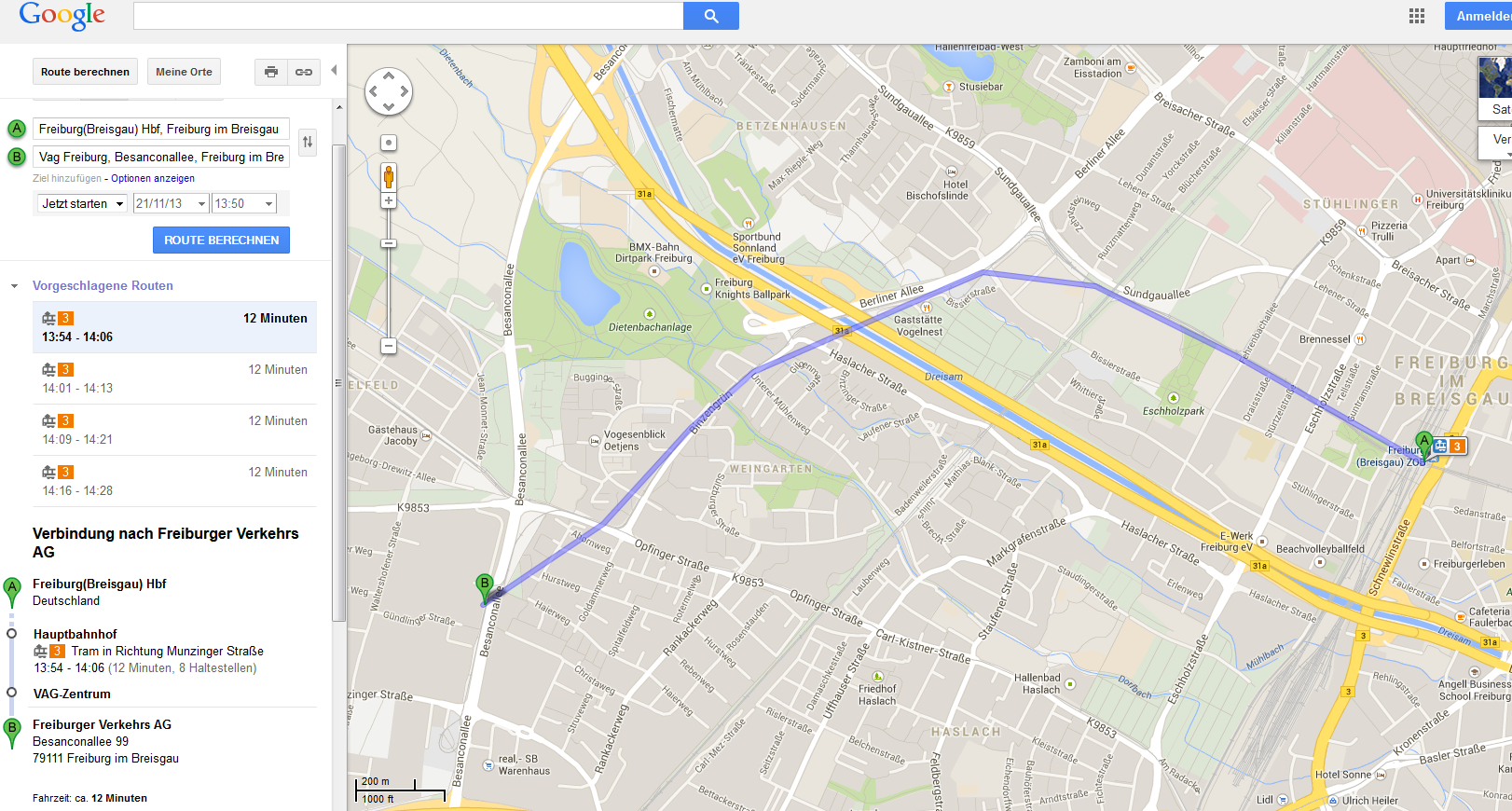1512x811 pixels.
Task: Open the 21/11/13 date dropdown
Action: point(171,203)
